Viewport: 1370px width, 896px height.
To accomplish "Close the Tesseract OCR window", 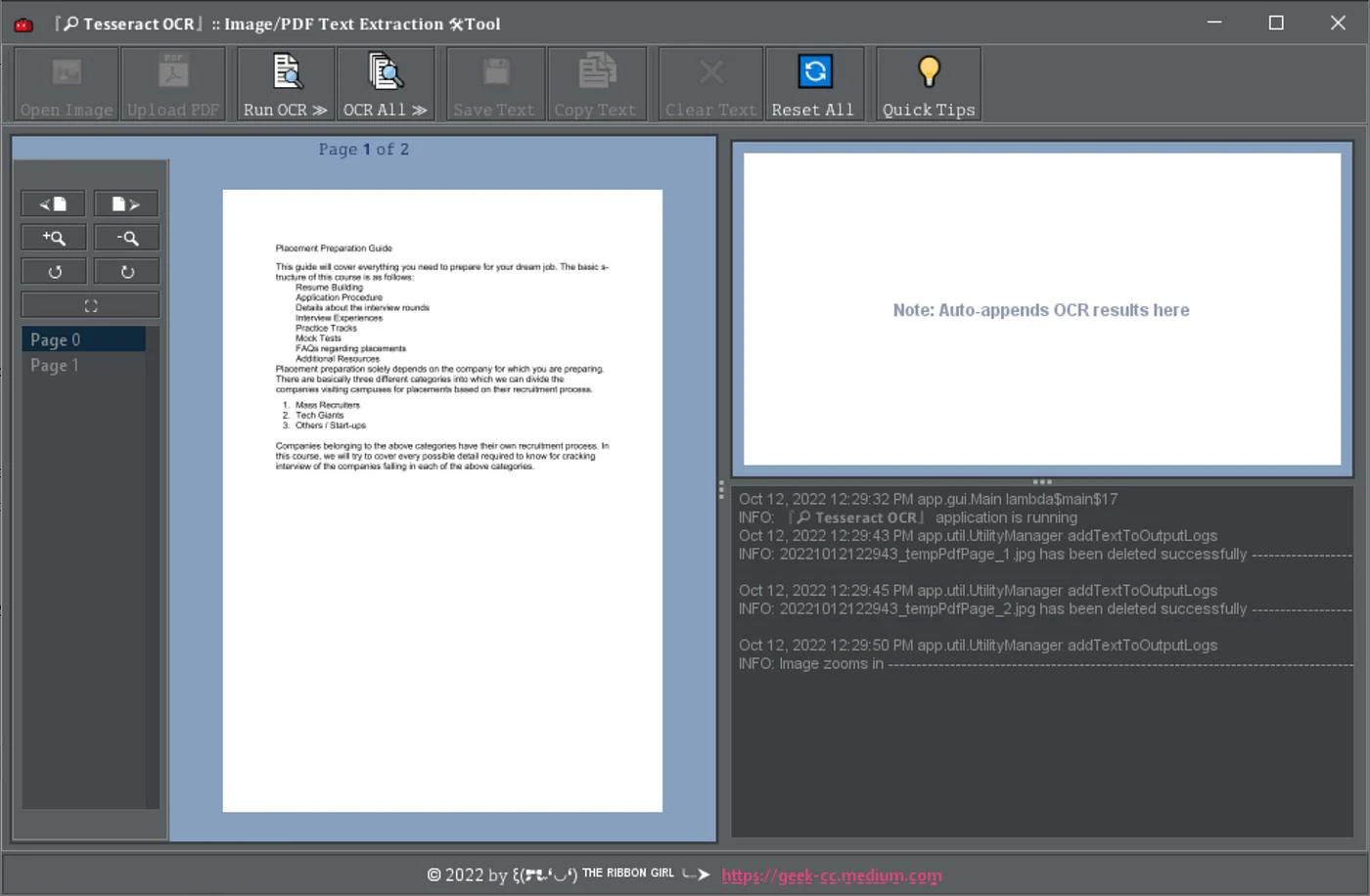I will tap(1338, 22).
